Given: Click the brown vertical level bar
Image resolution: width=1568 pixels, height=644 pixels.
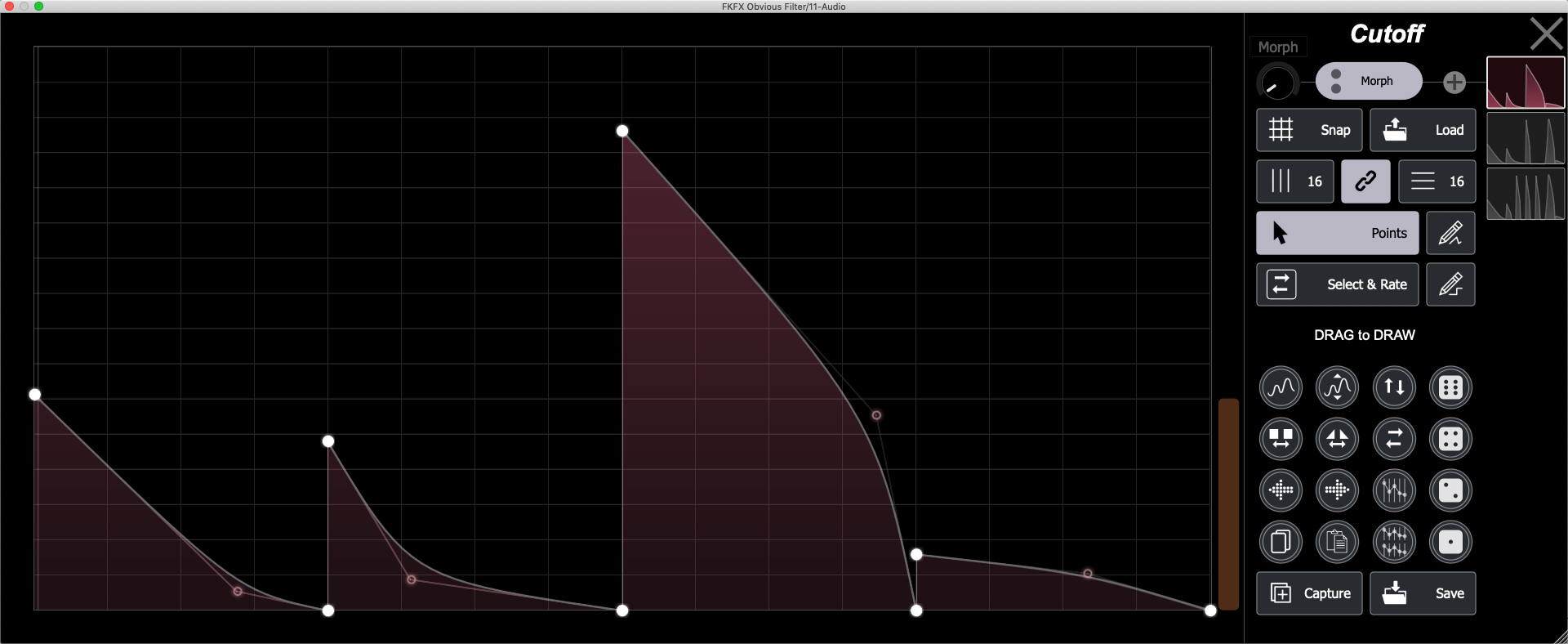Looking at the screenshot, I should (x=1228, y=504).
